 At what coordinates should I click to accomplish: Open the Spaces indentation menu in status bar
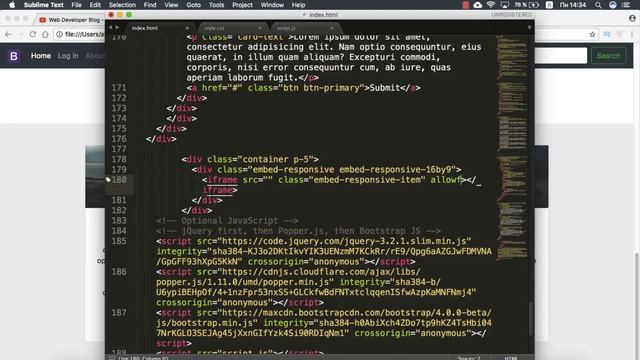tap(469, 358)
